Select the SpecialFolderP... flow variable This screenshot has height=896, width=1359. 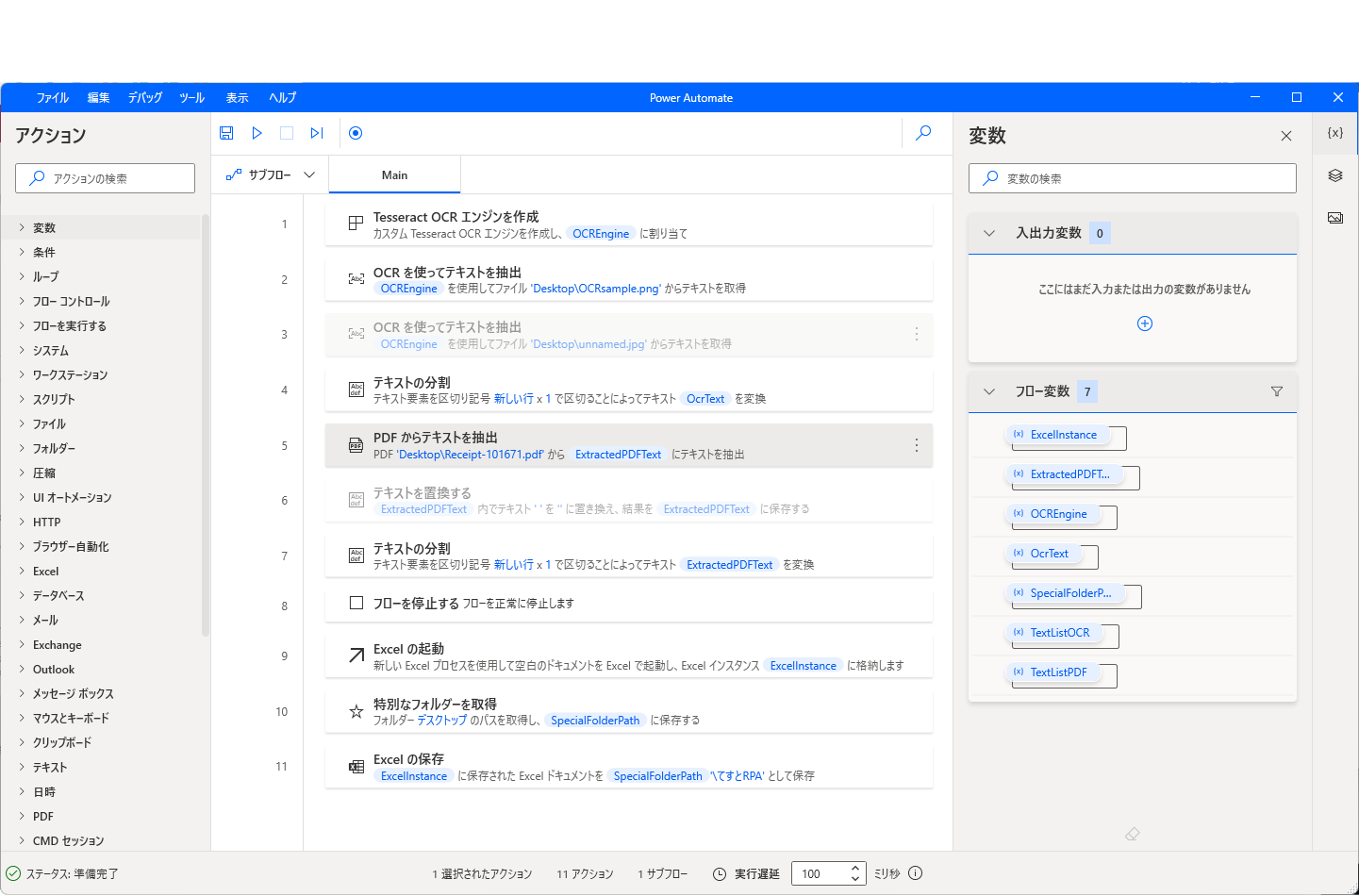click(x=1064, y=593)
